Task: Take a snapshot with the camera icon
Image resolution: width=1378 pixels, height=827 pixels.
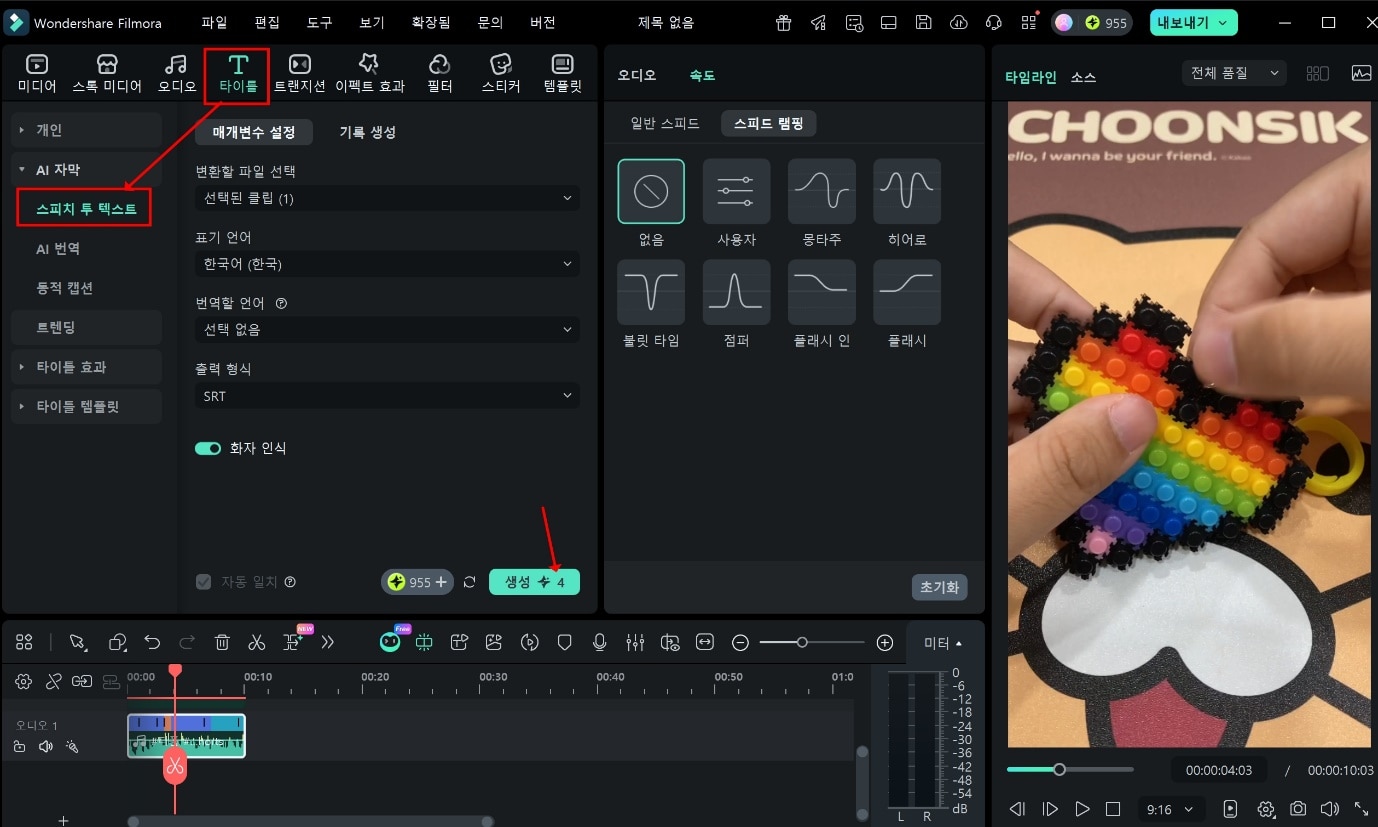Action: pyautogui.click(x=1297, y=809)
